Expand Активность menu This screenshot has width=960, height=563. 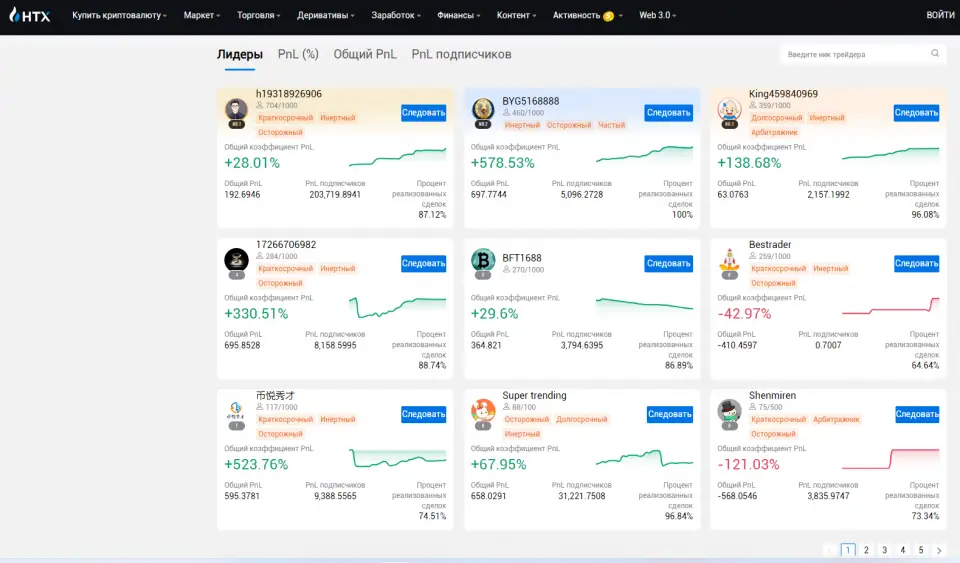click(587, 15)
